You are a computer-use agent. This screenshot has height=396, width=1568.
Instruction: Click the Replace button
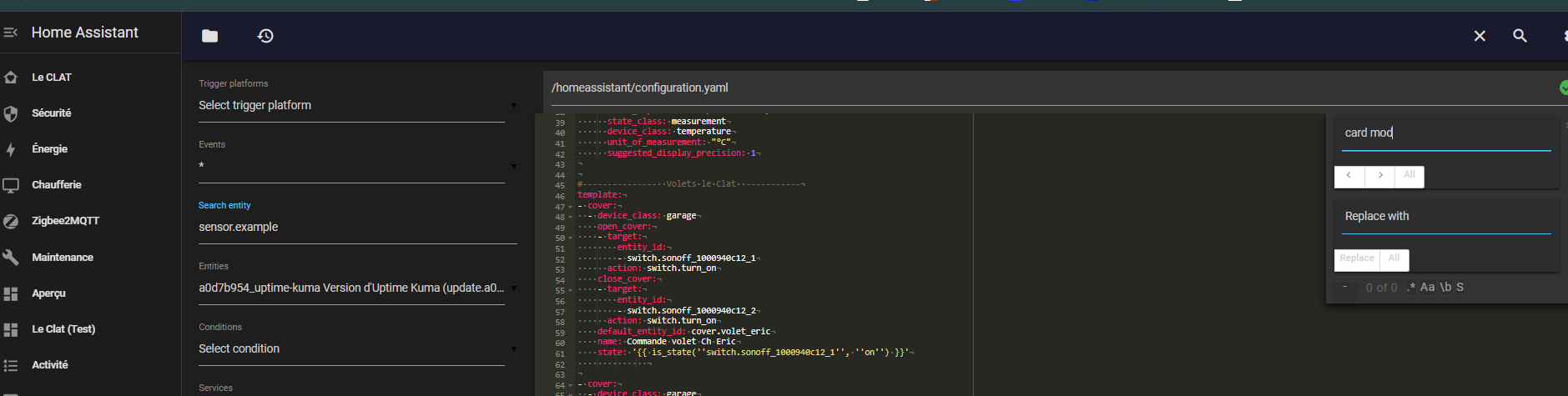pyautogui.click(x=1357, y=258)
